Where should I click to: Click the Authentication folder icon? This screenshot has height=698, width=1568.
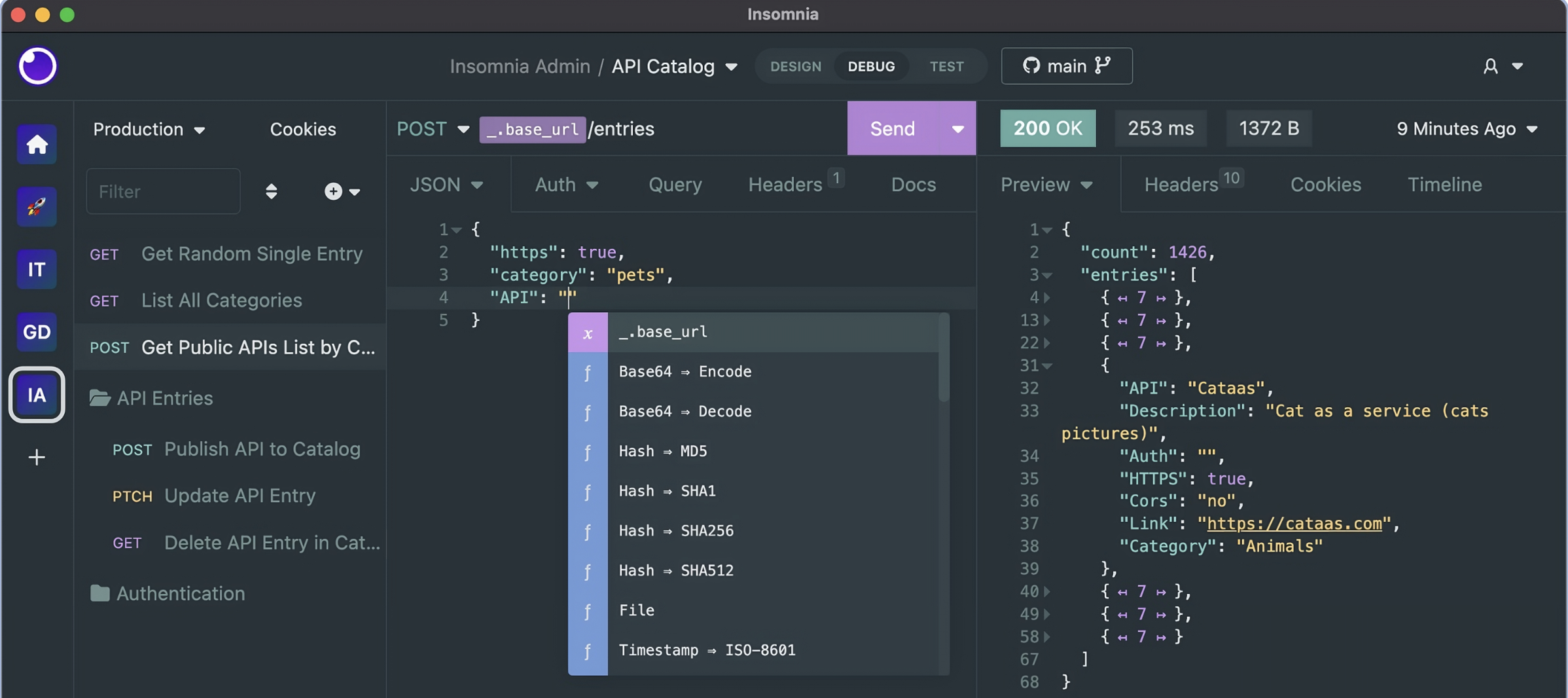point(99,593)
